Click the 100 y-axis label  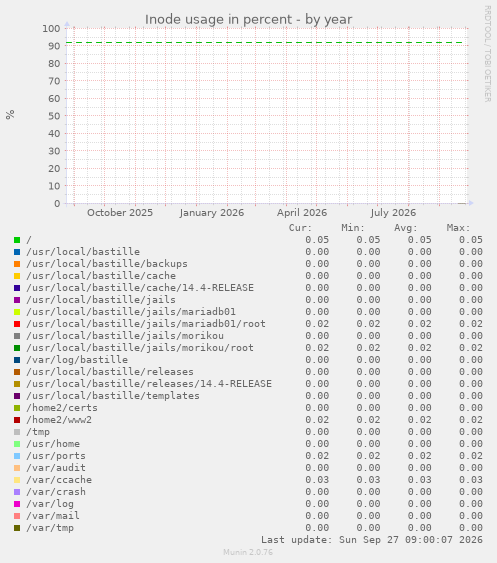[51, 29]
